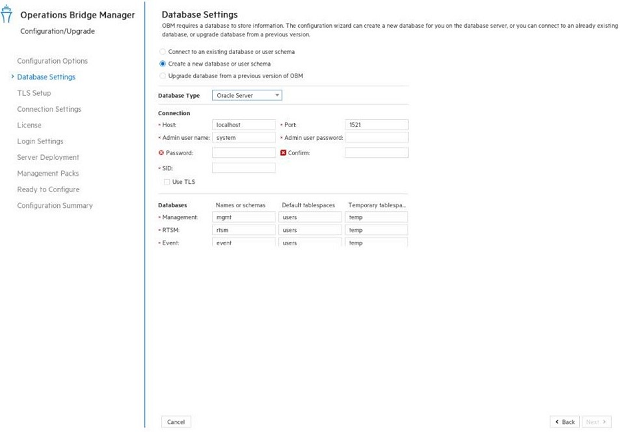Click the Password input field
This screenshot has width=620, height=432.
[x=244, y=153]
